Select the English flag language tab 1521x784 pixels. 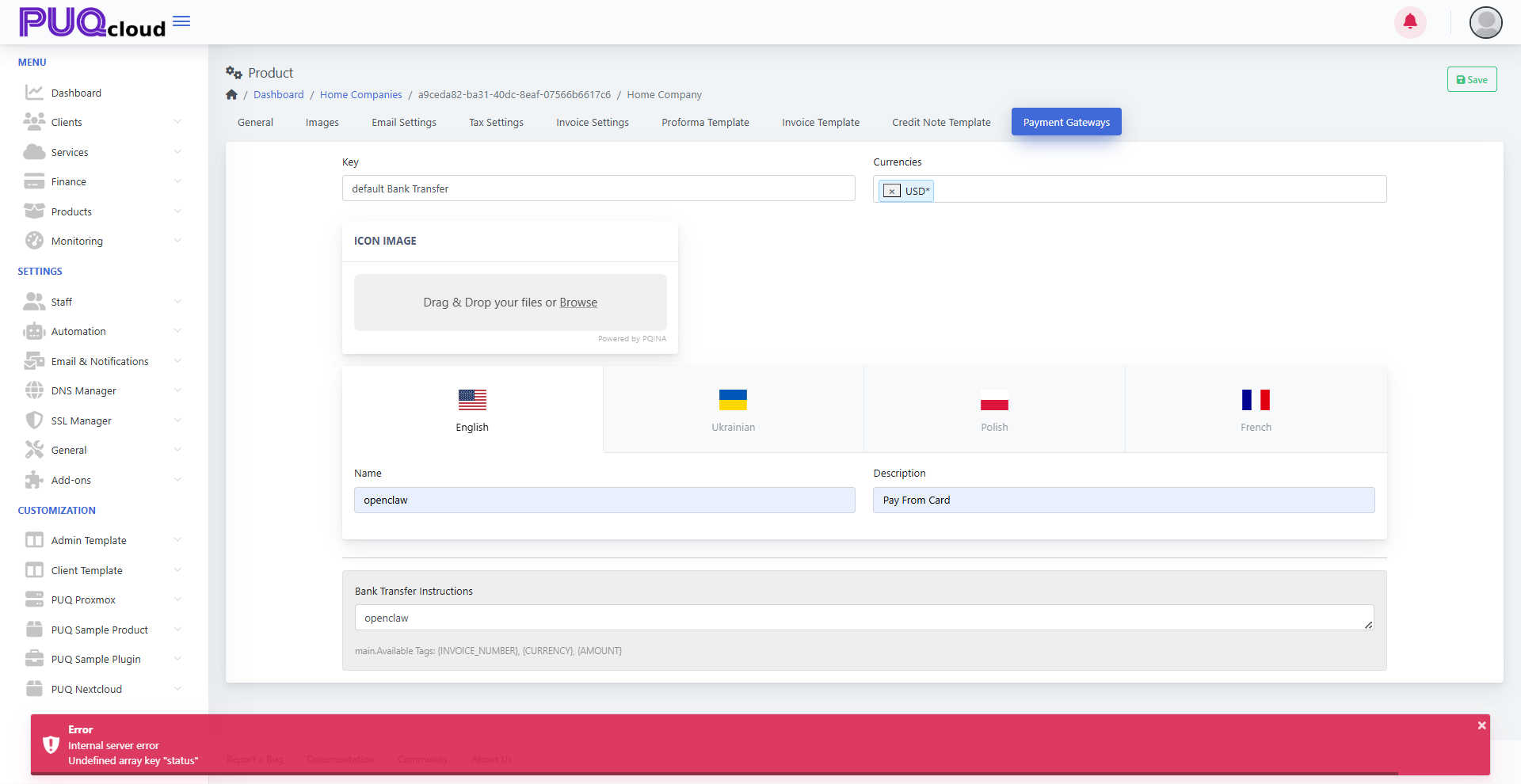tap(472, 409)
